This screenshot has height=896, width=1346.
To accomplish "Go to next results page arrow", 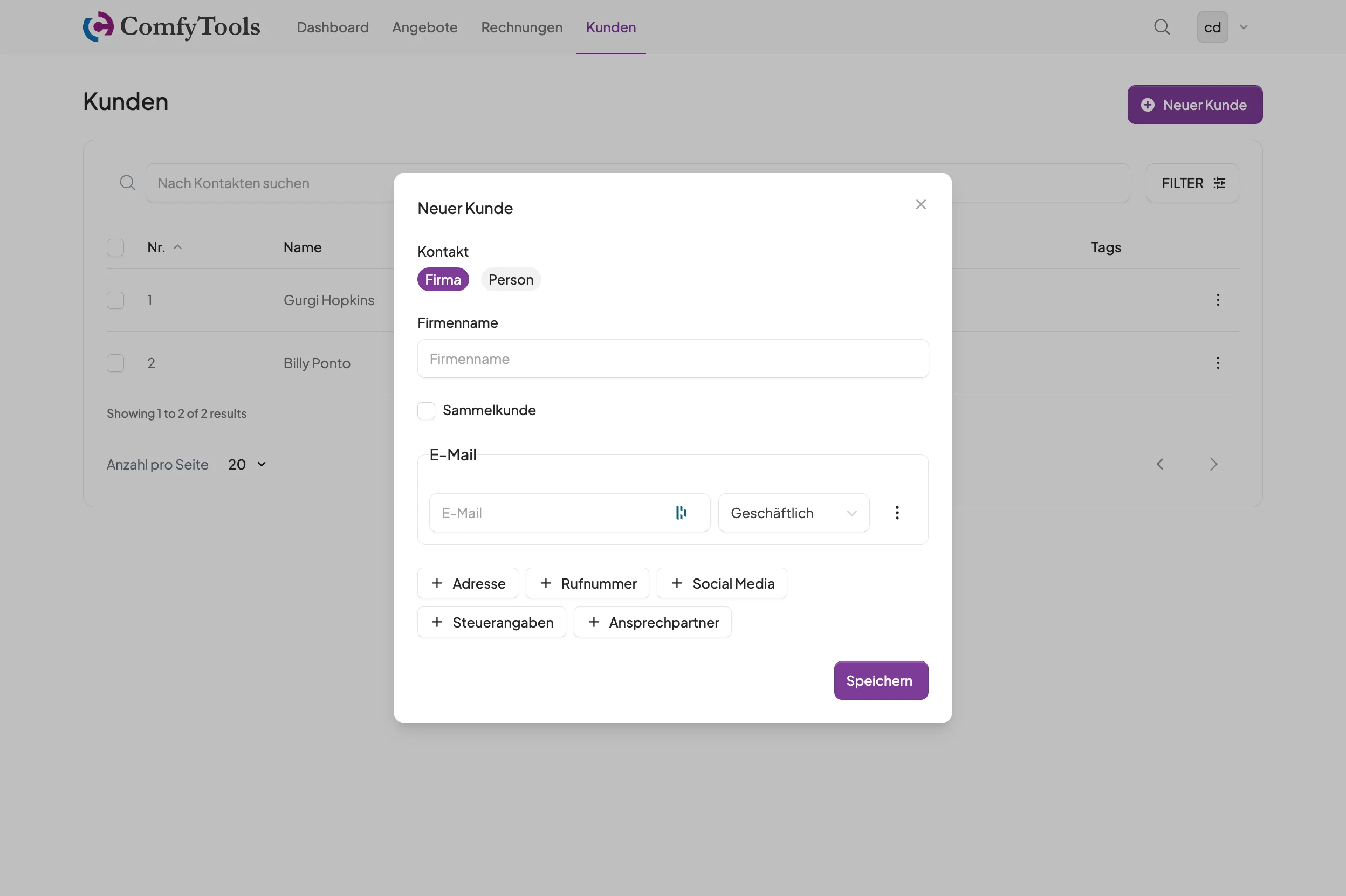I will coord(1213,465).
